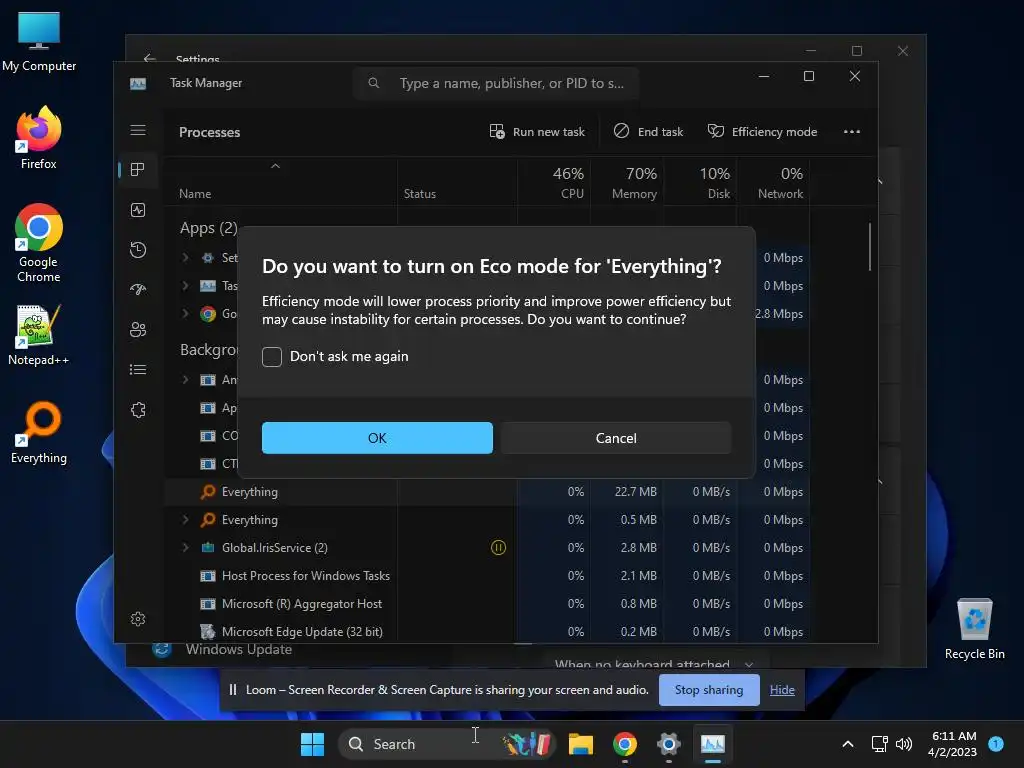Click the volume speaker tray icon
The image size is (1024, 768).
(x=904, y=744)
